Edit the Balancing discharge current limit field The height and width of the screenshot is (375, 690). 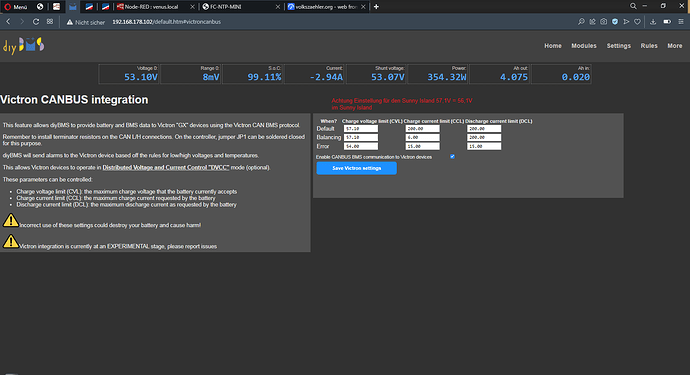(x=484, y=137)
